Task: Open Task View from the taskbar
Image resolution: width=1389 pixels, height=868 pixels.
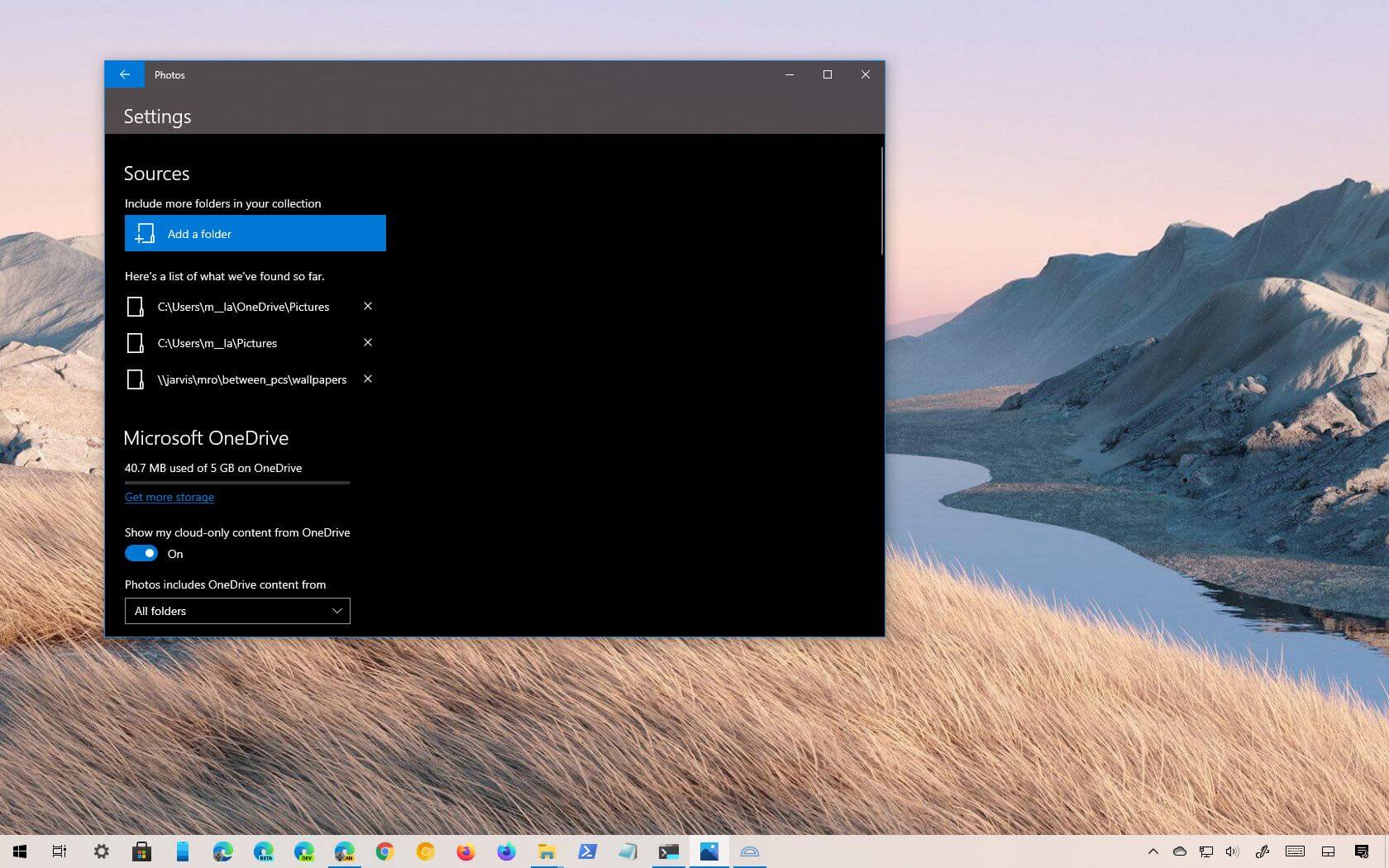Action: 59,851
